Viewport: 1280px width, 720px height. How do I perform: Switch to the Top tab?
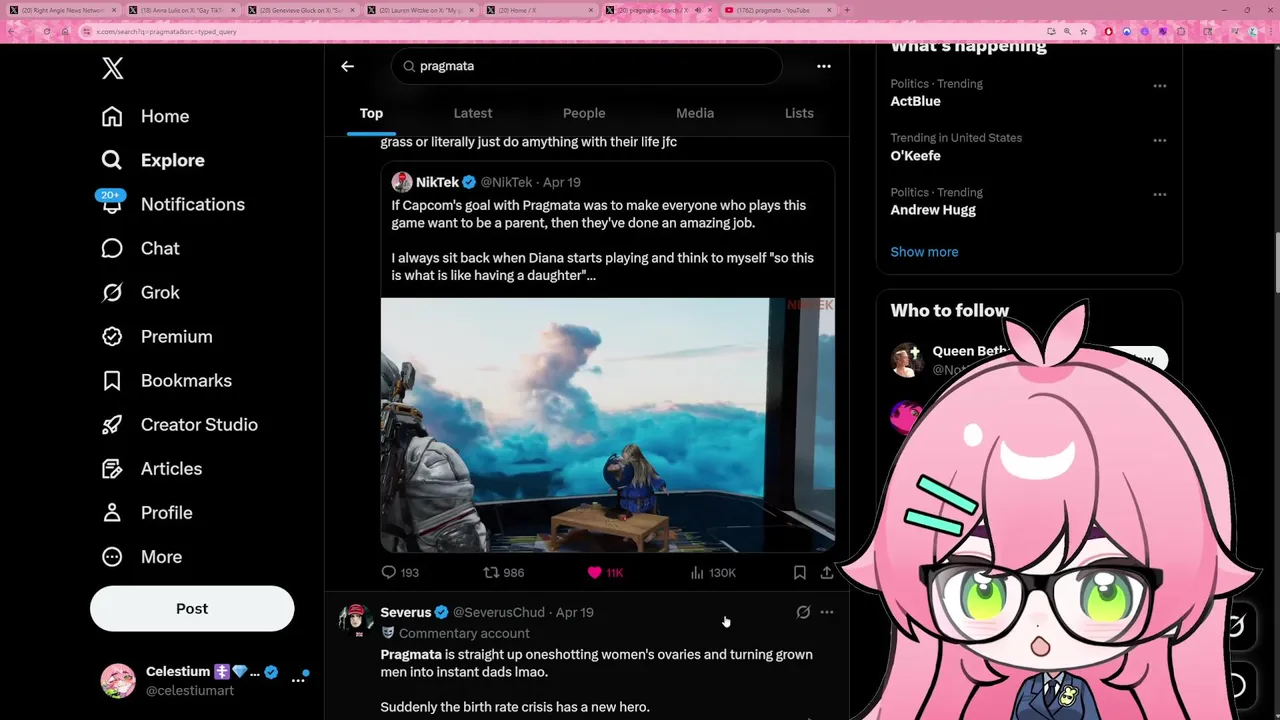pyautogui.click(x=371, y=113)
